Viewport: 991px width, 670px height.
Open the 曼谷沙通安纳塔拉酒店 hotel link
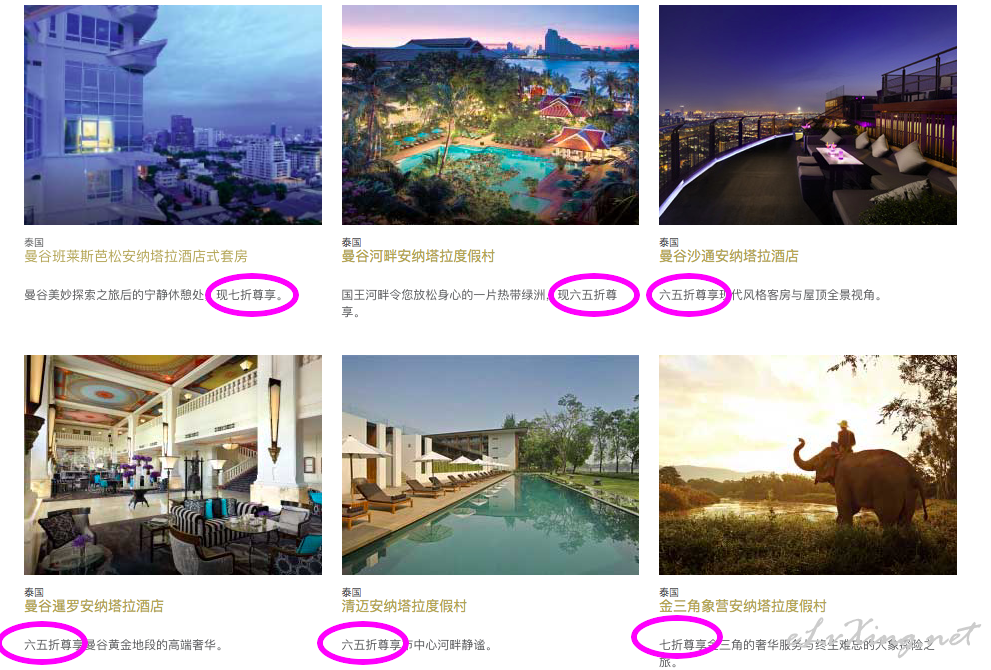[x=729, y=257]
